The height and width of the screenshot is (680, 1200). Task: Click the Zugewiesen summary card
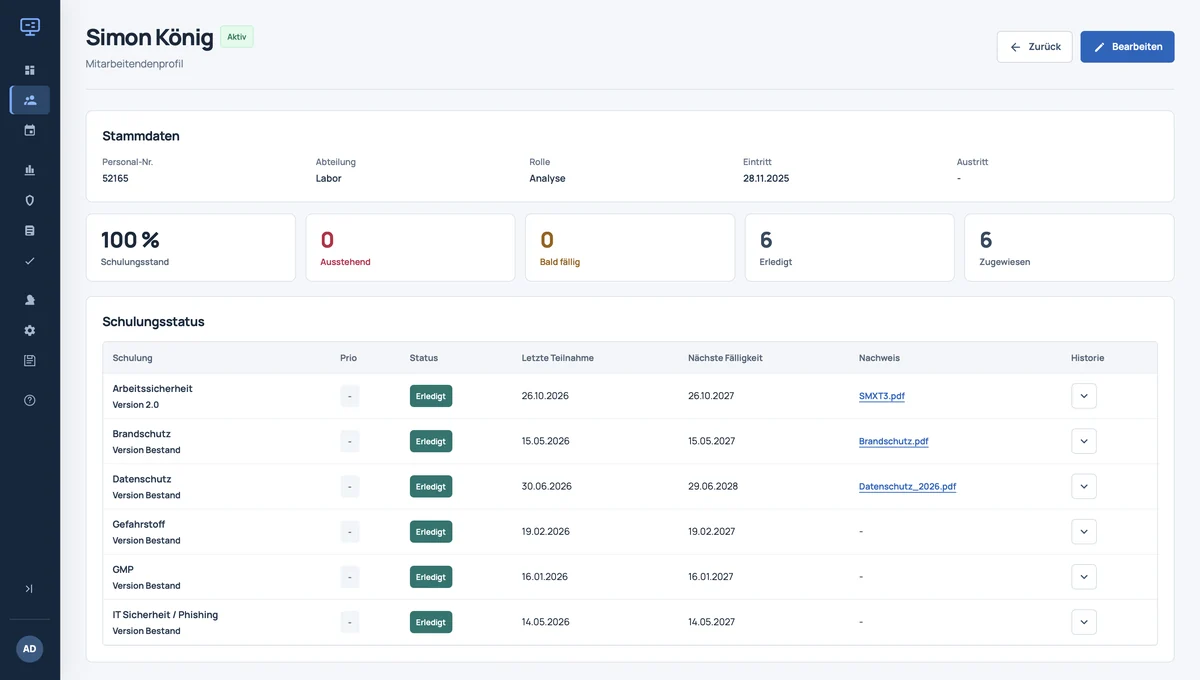pyautogui.click(x=1069, y=247)
